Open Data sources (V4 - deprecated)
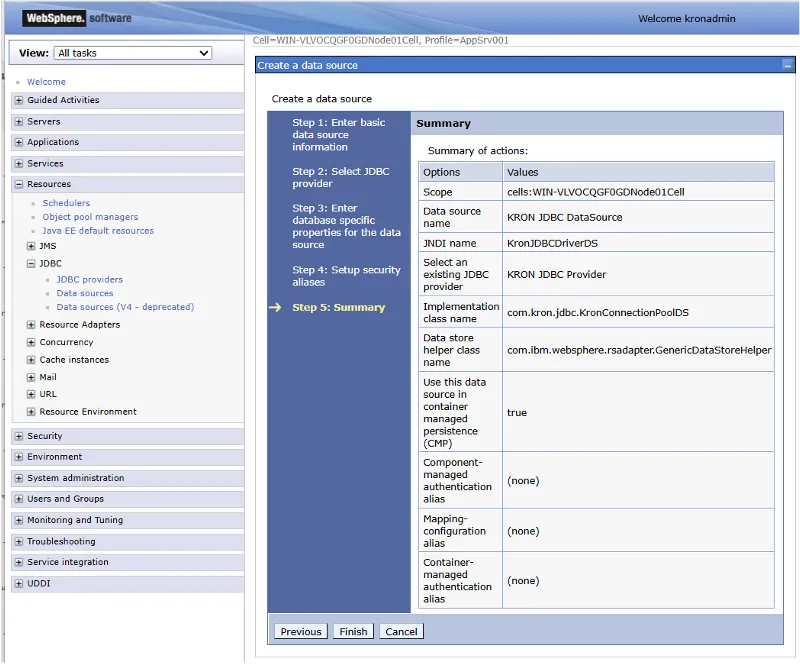This screenshot has height=665, width=800. pos(126,307)
